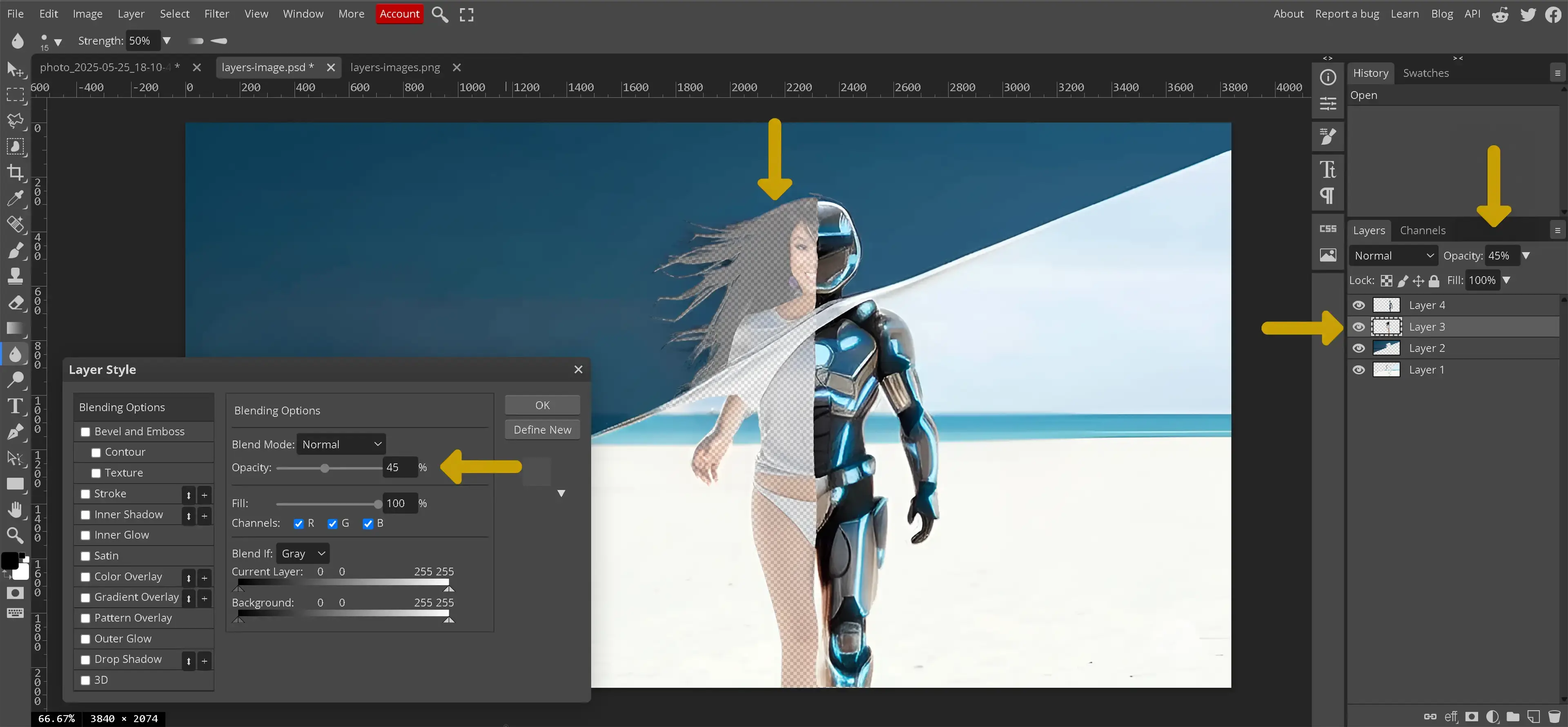Open the Blend Mode dropdown in Layer Style
The height and width of the screenshot is (727, 1568).
pos(341,444)
